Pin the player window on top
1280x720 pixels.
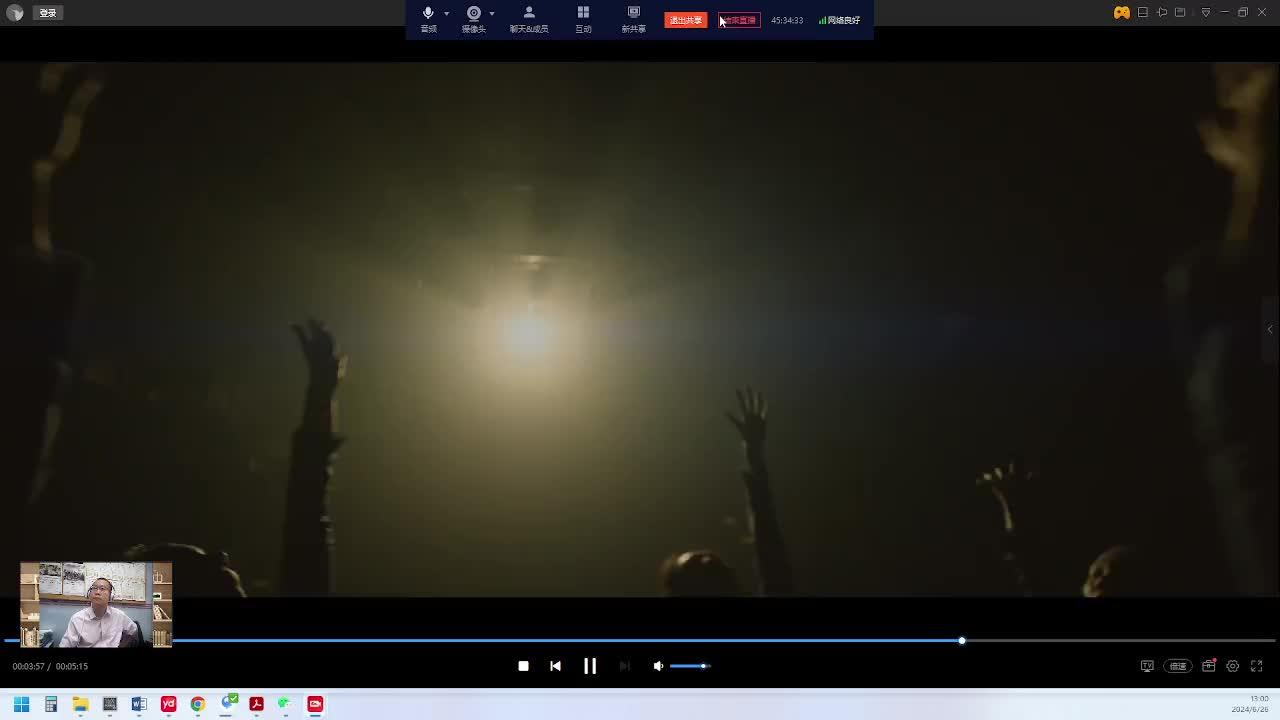(x=1162, y=12)
